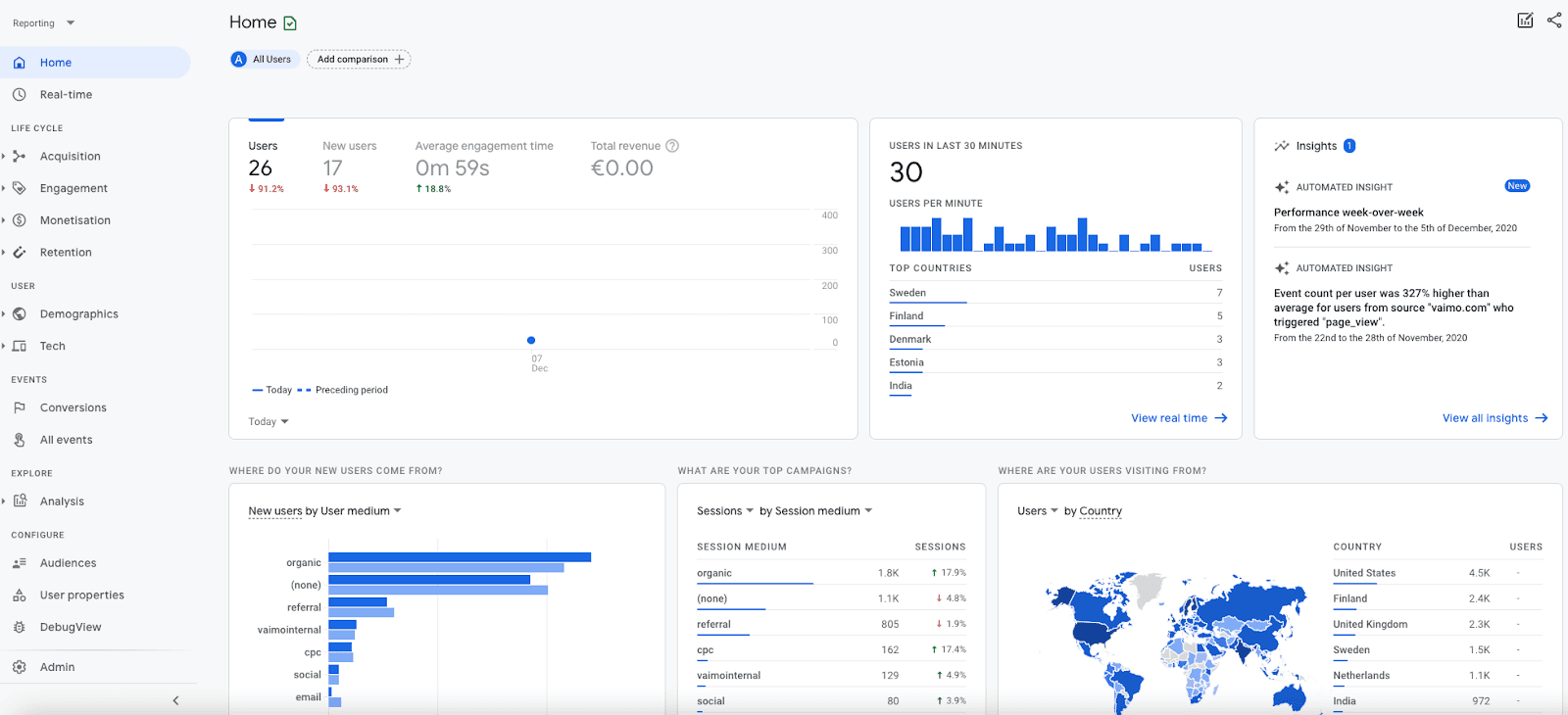Click the green verified badge beside Home

(290, 24)
